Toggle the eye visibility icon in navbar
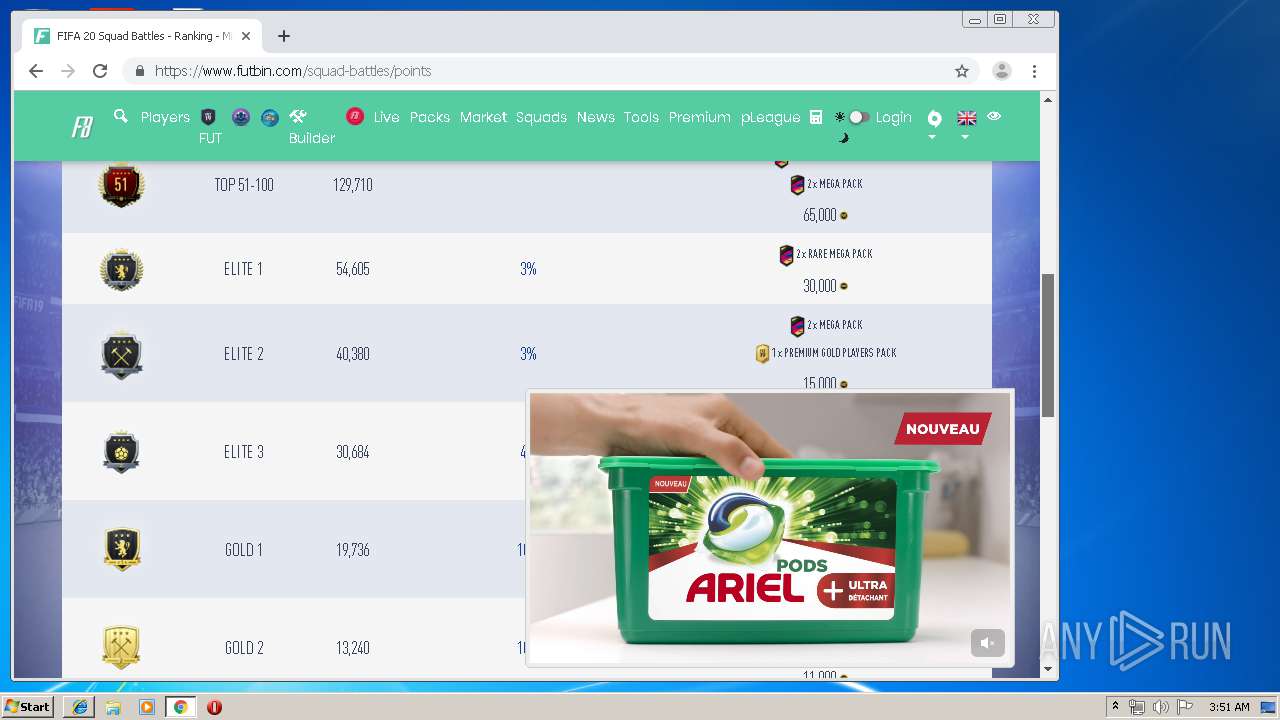The width and height of the screenshot is (1280, 720). [994, 116]
